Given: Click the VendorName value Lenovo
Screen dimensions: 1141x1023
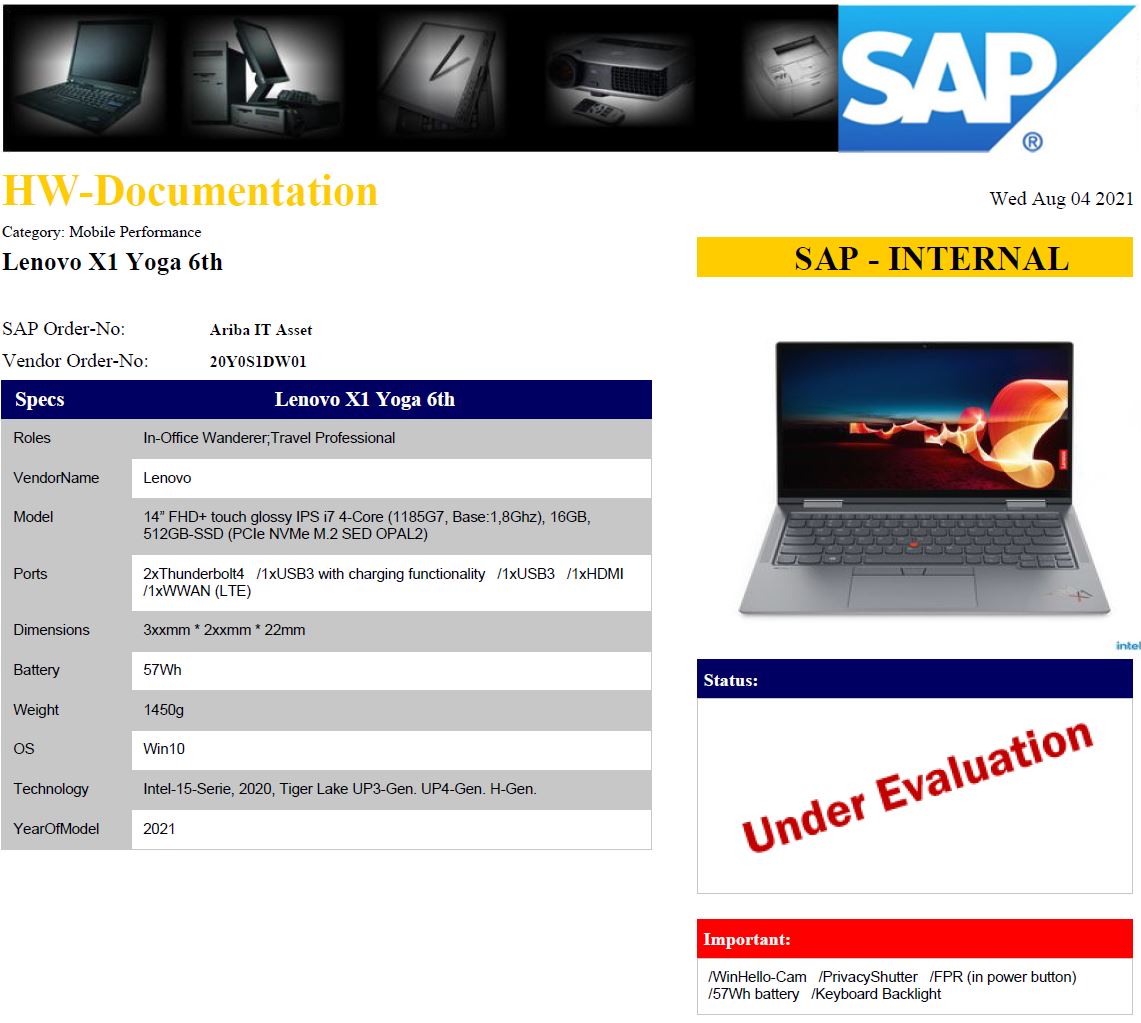Looking at the screenshot, I should [167, 478].
